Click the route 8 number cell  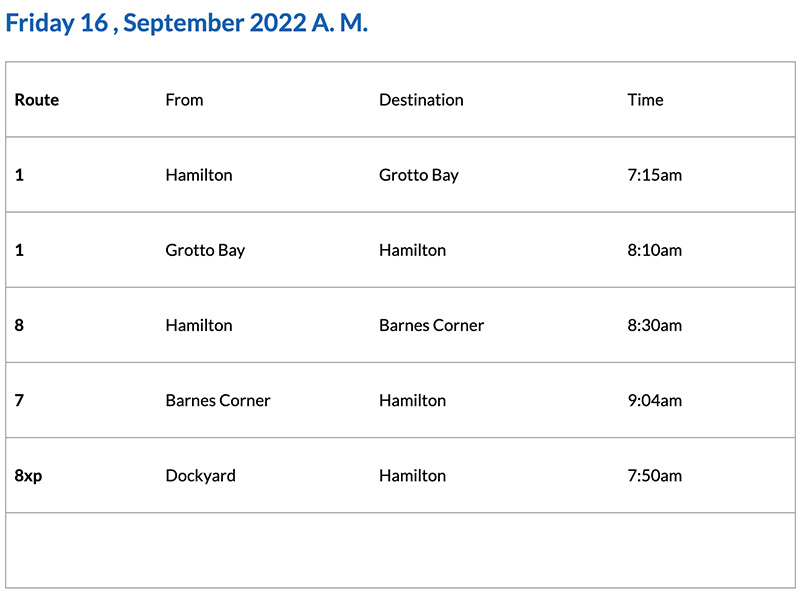[x=20, y=325]
